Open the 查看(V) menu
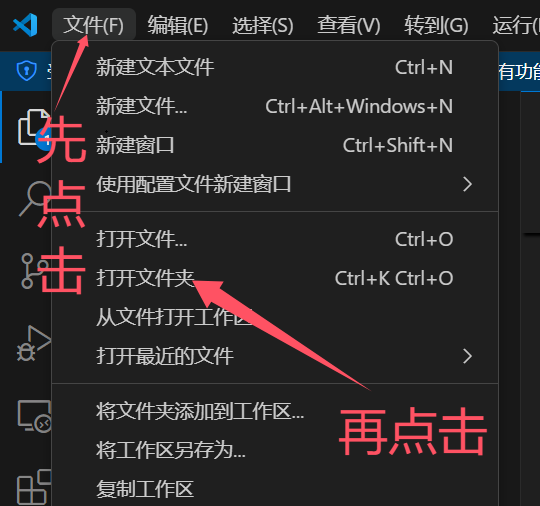540x506 pixels. tap(349, 25)
